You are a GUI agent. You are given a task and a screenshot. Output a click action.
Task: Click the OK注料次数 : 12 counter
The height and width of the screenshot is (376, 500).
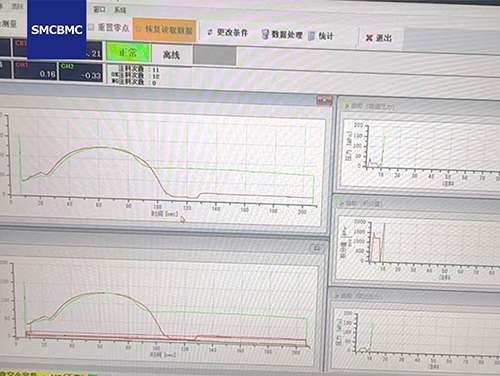(x=135, y=76)
